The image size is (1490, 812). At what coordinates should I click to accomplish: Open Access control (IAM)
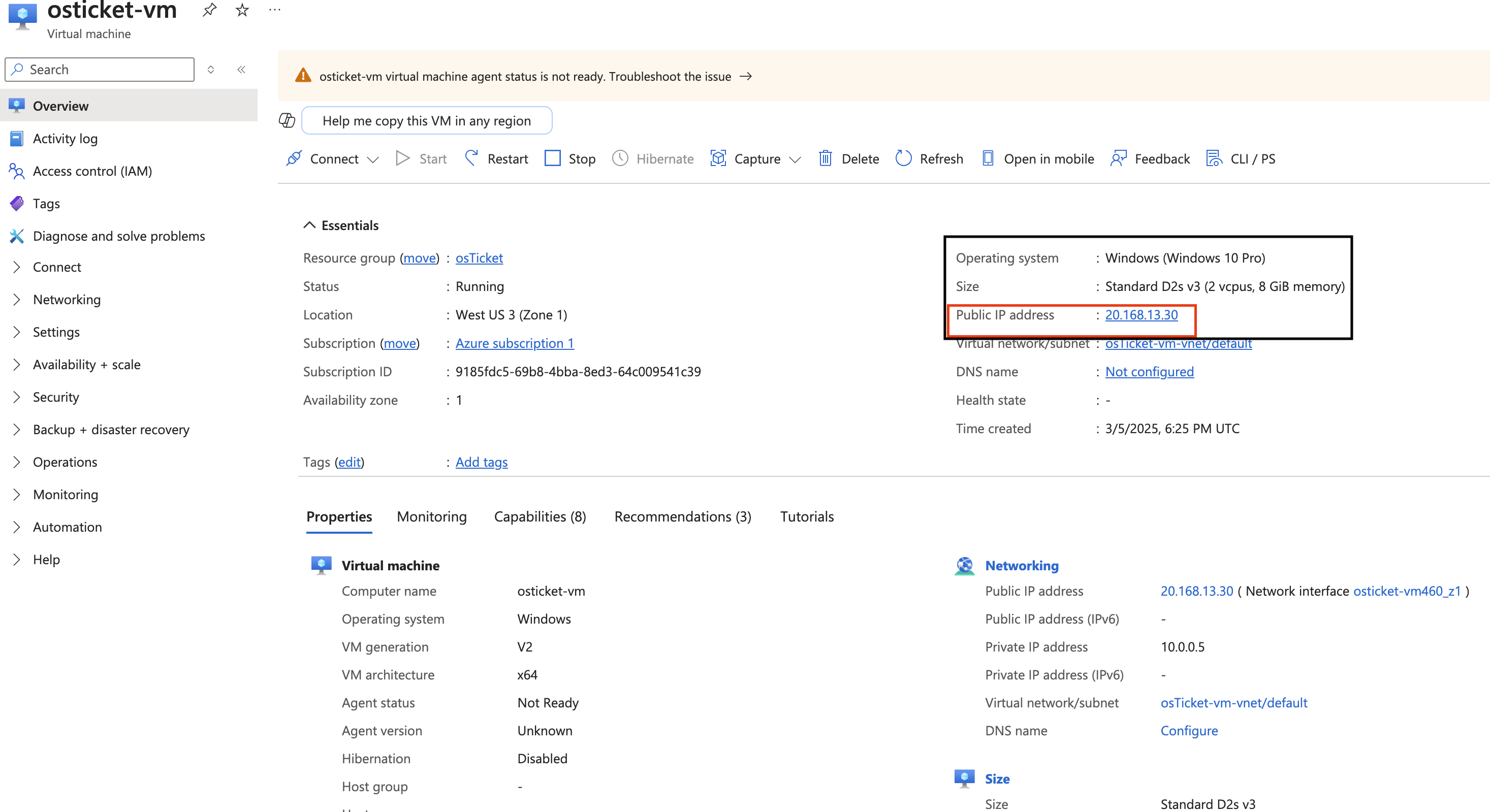(x=129, y=171)
